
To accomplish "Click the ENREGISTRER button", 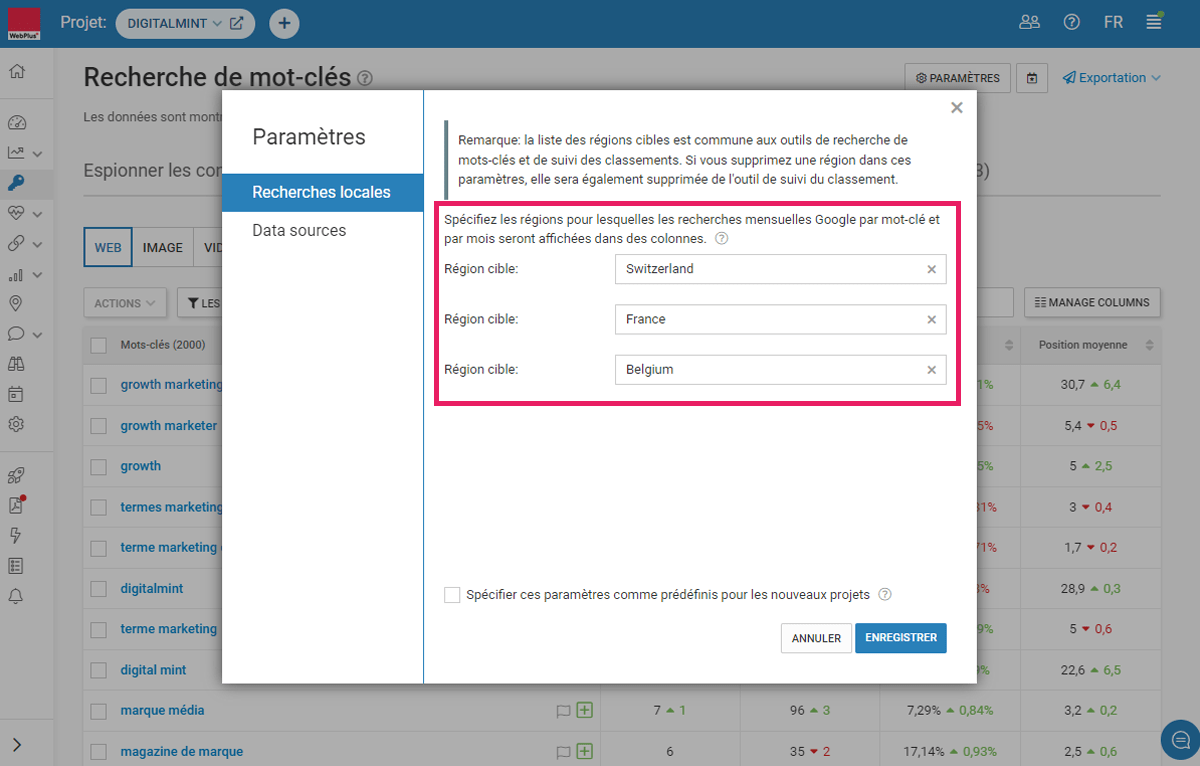I will (x=900, y=638).
